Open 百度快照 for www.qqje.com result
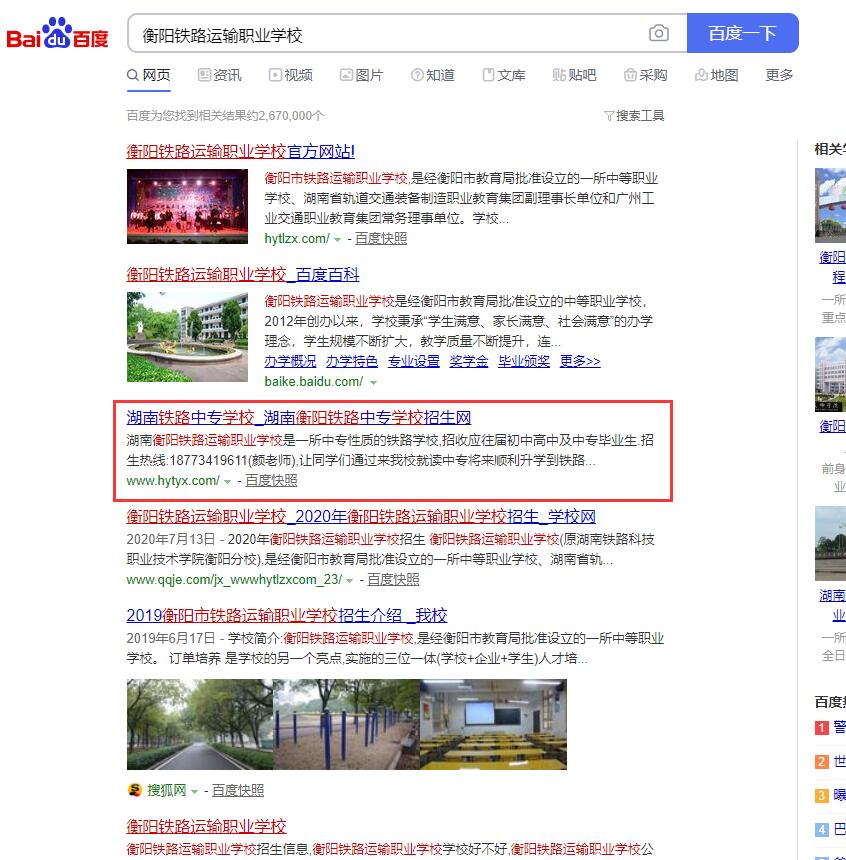 pos(393,580)
